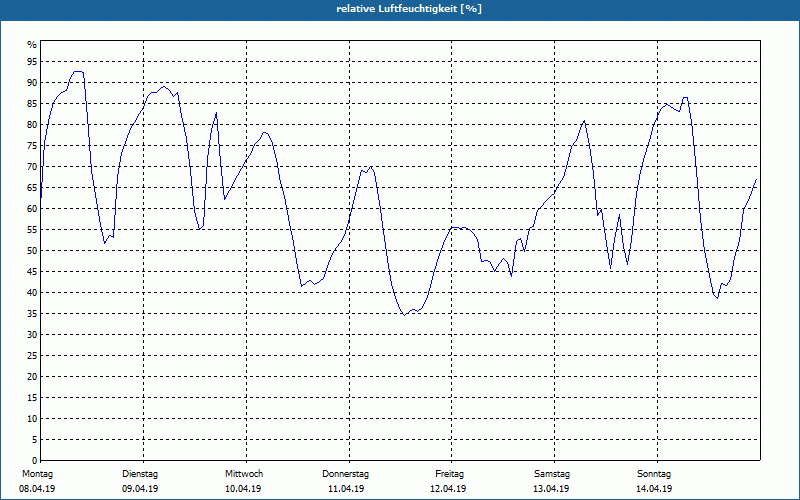Viewport: 800px width, 500px height.
Task: Select the 60 y-axis label
Action: pos(32,208)
